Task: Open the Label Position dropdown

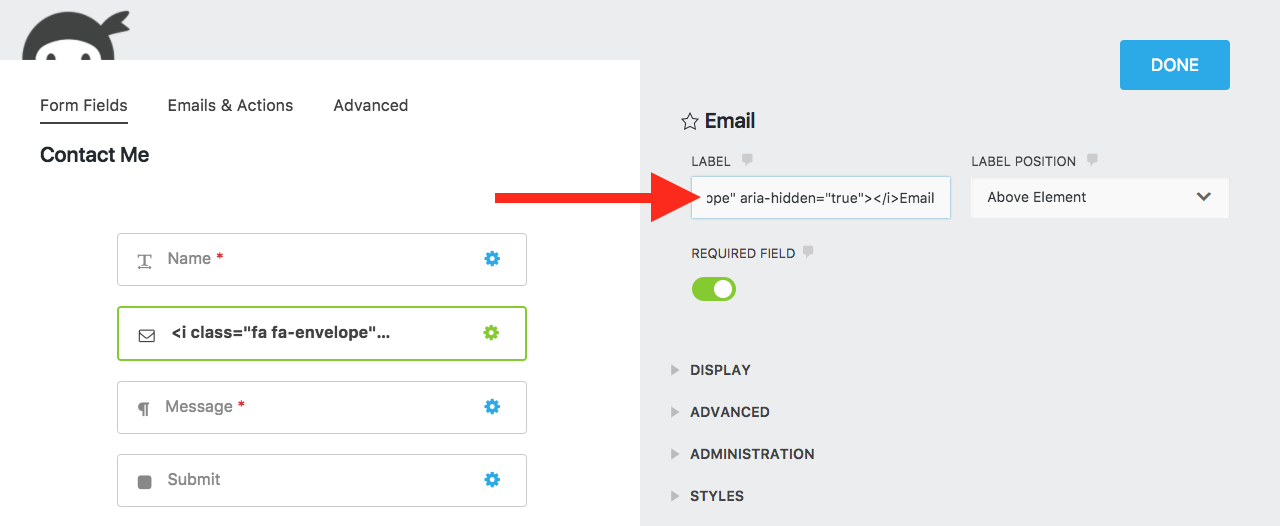Action: (1099, 198)
